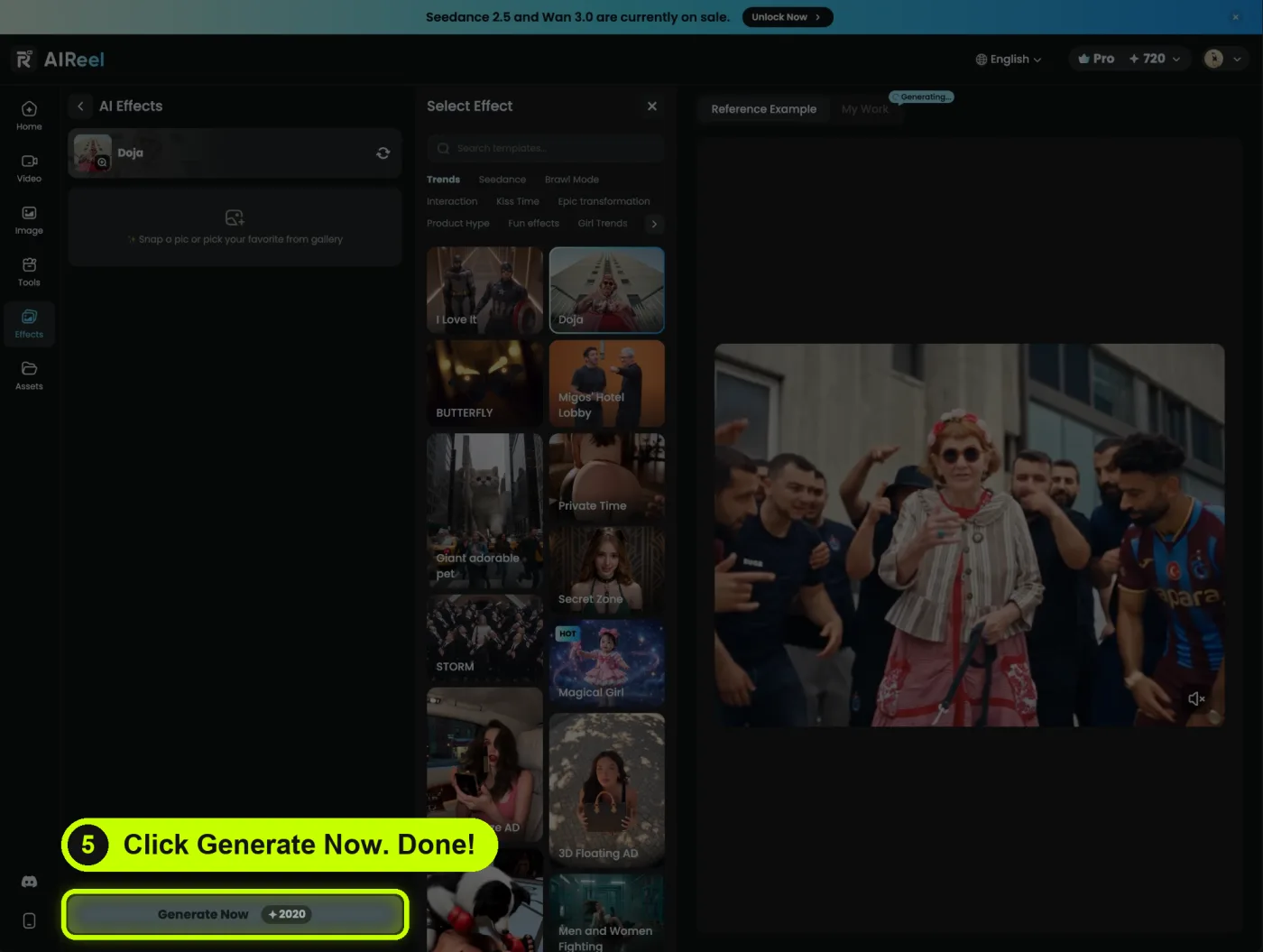Screen dimensions: 1263x952
Task: Open the mobile app icon in sidebar
Action: click(29, 920)
